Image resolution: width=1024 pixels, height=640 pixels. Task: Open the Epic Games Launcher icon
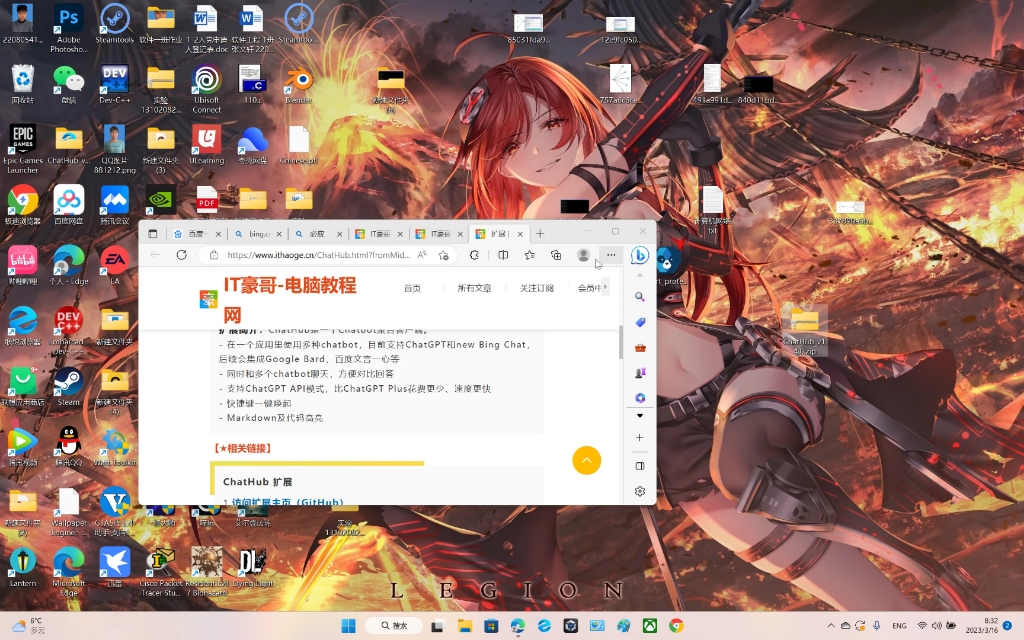tap(23, 150)
